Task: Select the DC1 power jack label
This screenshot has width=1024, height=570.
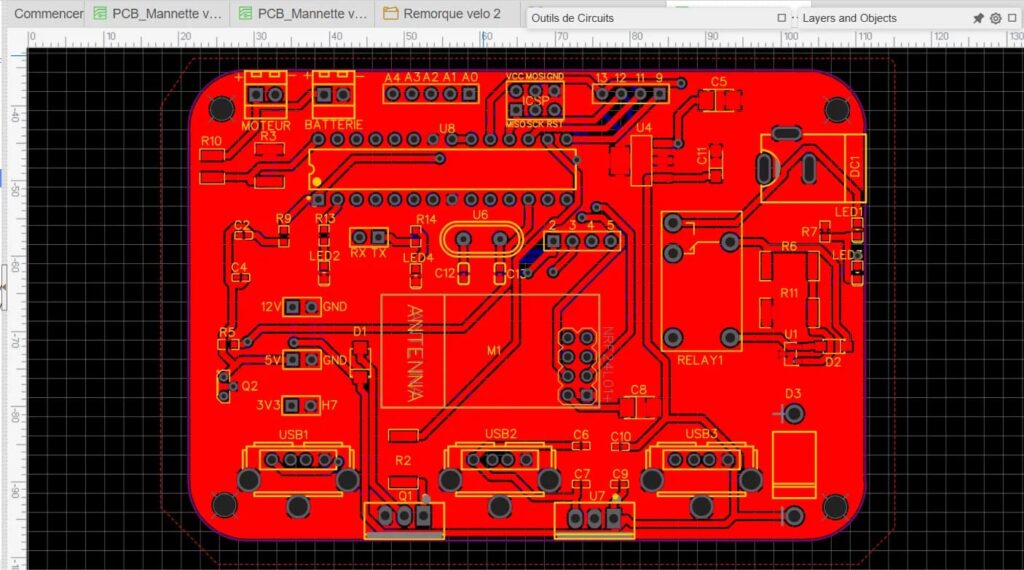Action: pyautogui.click(x=855, y=166)
